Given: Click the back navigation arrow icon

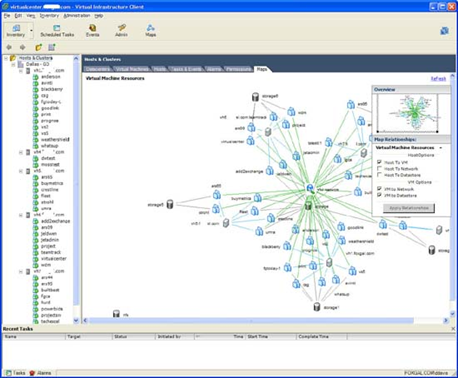Looking at the screenshot, I should [9, 47].
